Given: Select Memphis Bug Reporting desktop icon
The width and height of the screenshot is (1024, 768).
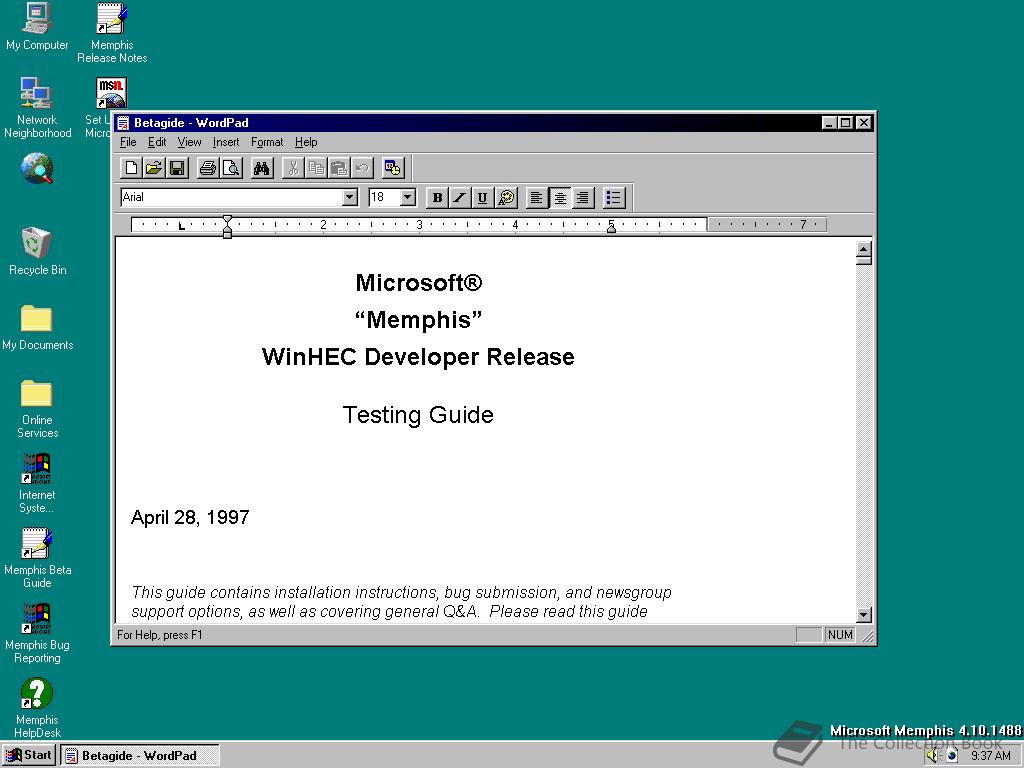Looking at the screenshot, I should [x=37, y=633].
